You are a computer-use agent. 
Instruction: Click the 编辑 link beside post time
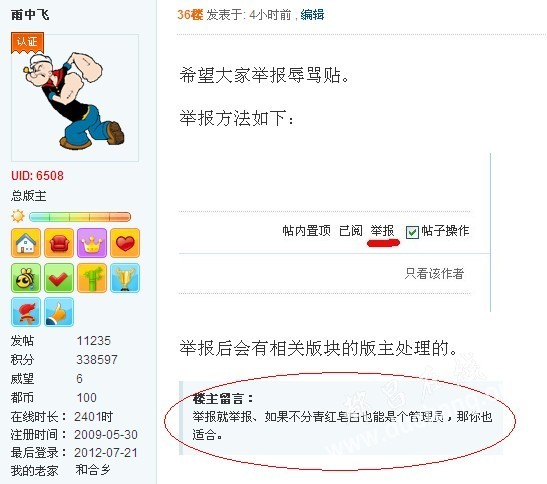(312, 15)
